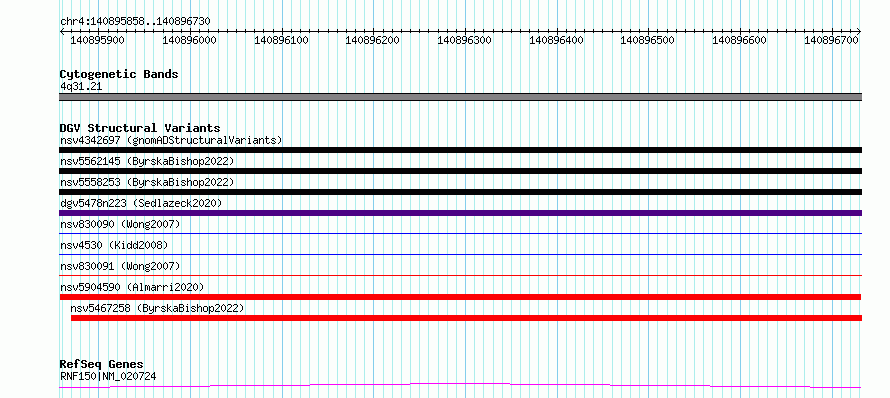This screenshot has height=398, width=890.
Task: Click the RNF150|NM_020724 gene label
Action: [x=108, y=376]
